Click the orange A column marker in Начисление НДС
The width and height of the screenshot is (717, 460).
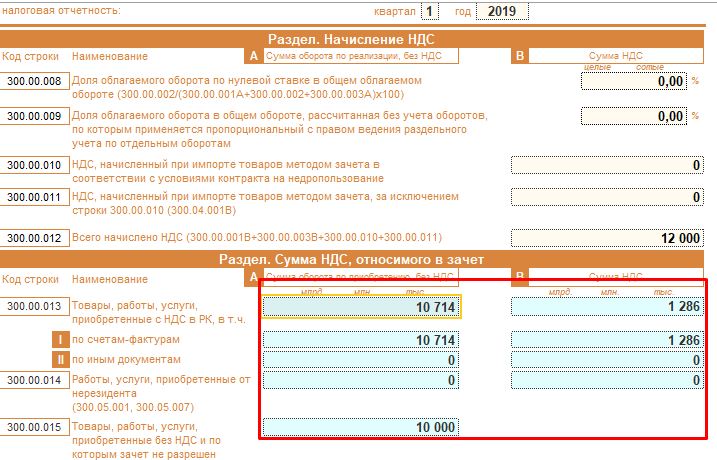point(254,56)
